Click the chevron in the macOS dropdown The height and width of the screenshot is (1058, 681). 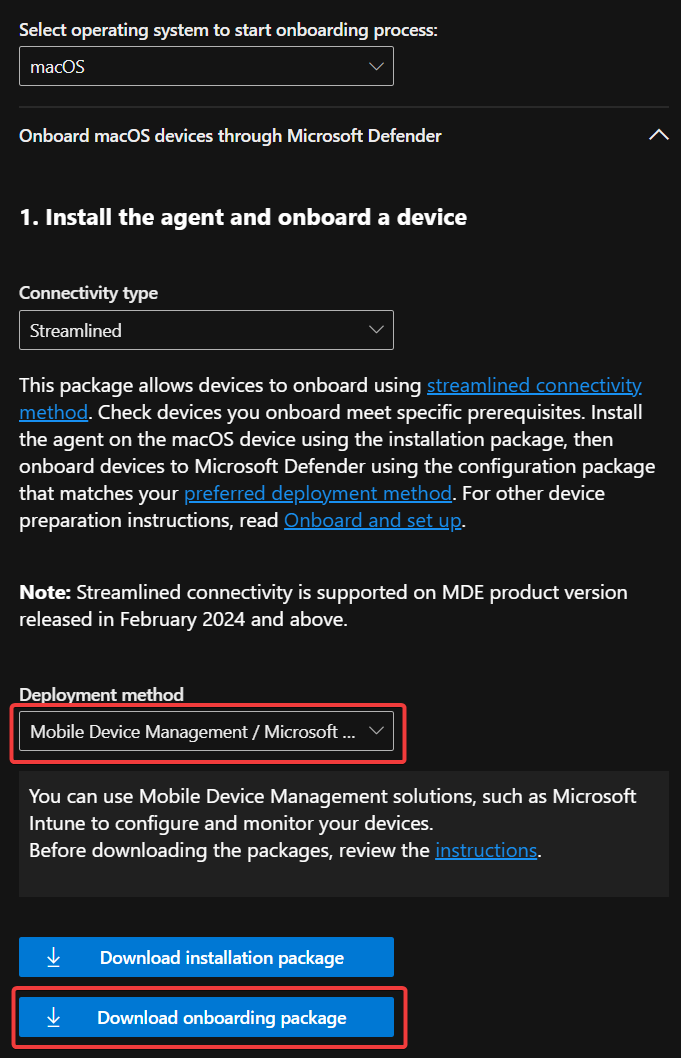tap(376, 67)
